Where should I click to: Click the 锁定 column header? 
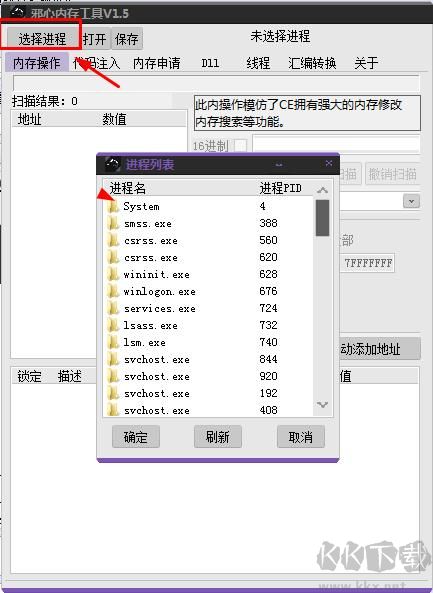point(29,376)
